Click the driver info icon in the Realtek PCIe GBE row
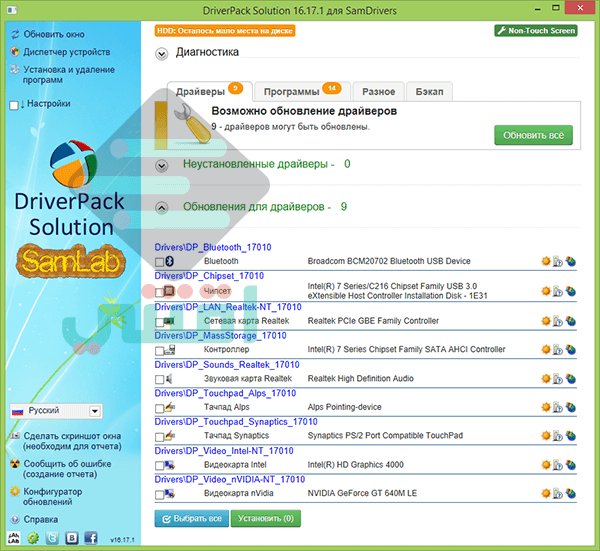 558,321
